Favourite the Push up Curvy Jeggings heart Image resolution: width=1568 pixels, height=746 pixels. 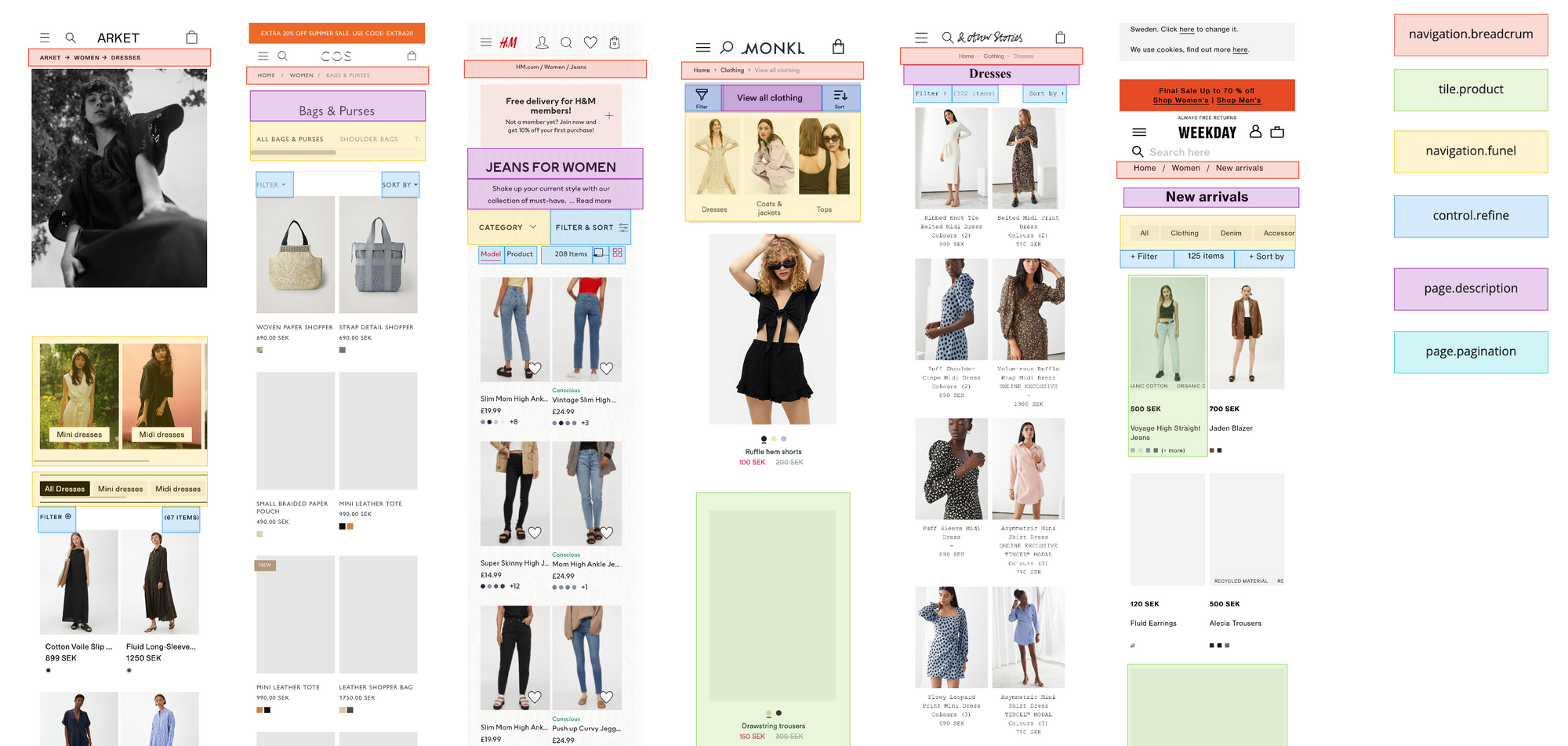[607, 697]
